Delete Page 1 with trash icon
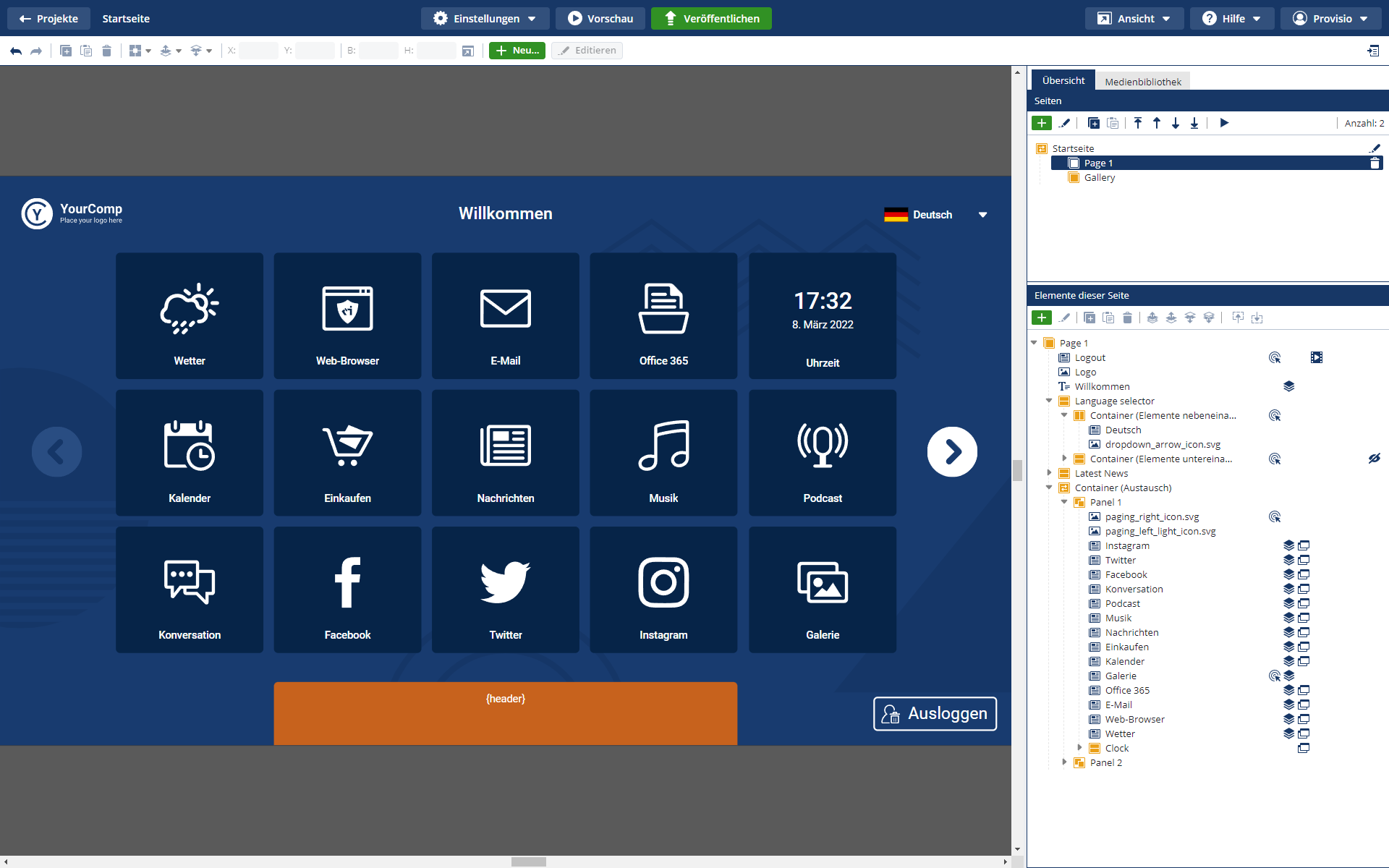This screenshot has height=868, width=1389. click(1375, 163)
